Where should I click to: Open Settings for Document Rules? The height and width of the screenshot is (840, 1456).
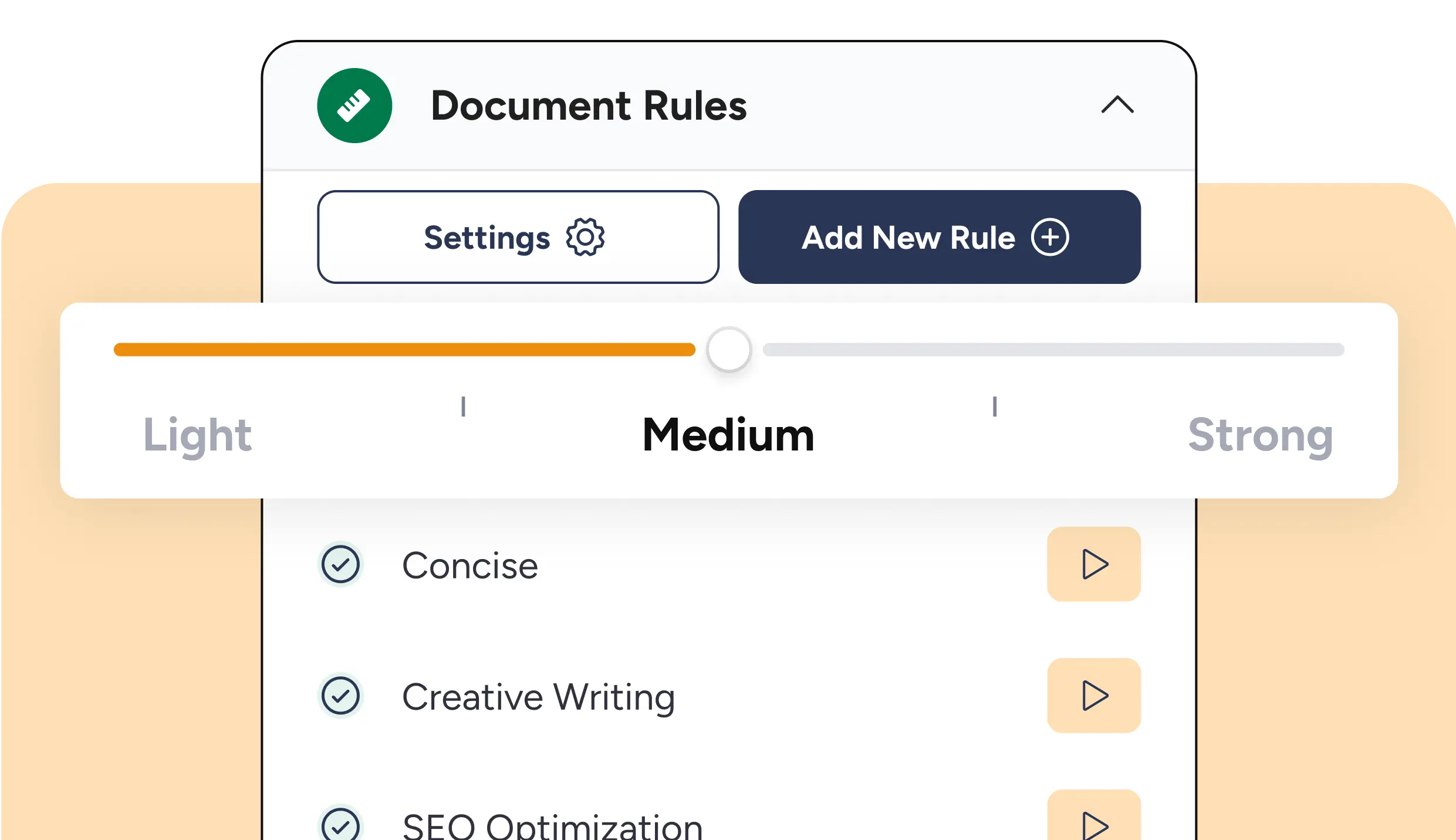[x=518, y=237]
